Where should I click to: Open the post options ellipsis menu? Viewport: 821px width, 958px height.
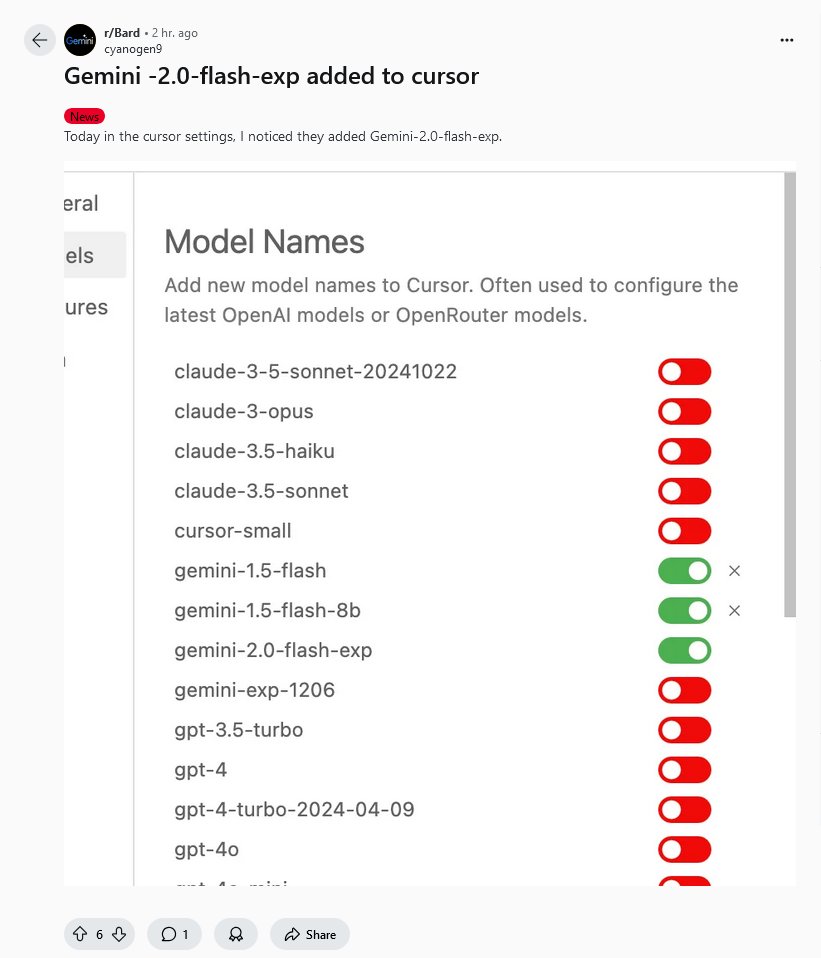(787, 40)
